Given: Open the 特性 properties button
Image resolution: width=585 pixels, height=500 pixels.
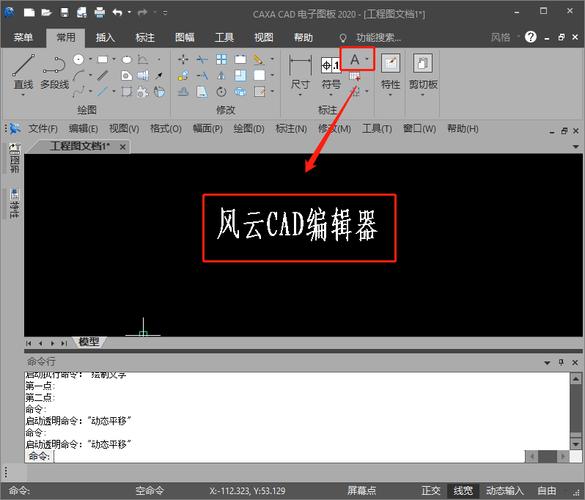Looking at the screenshot, I should pos(391,72).
